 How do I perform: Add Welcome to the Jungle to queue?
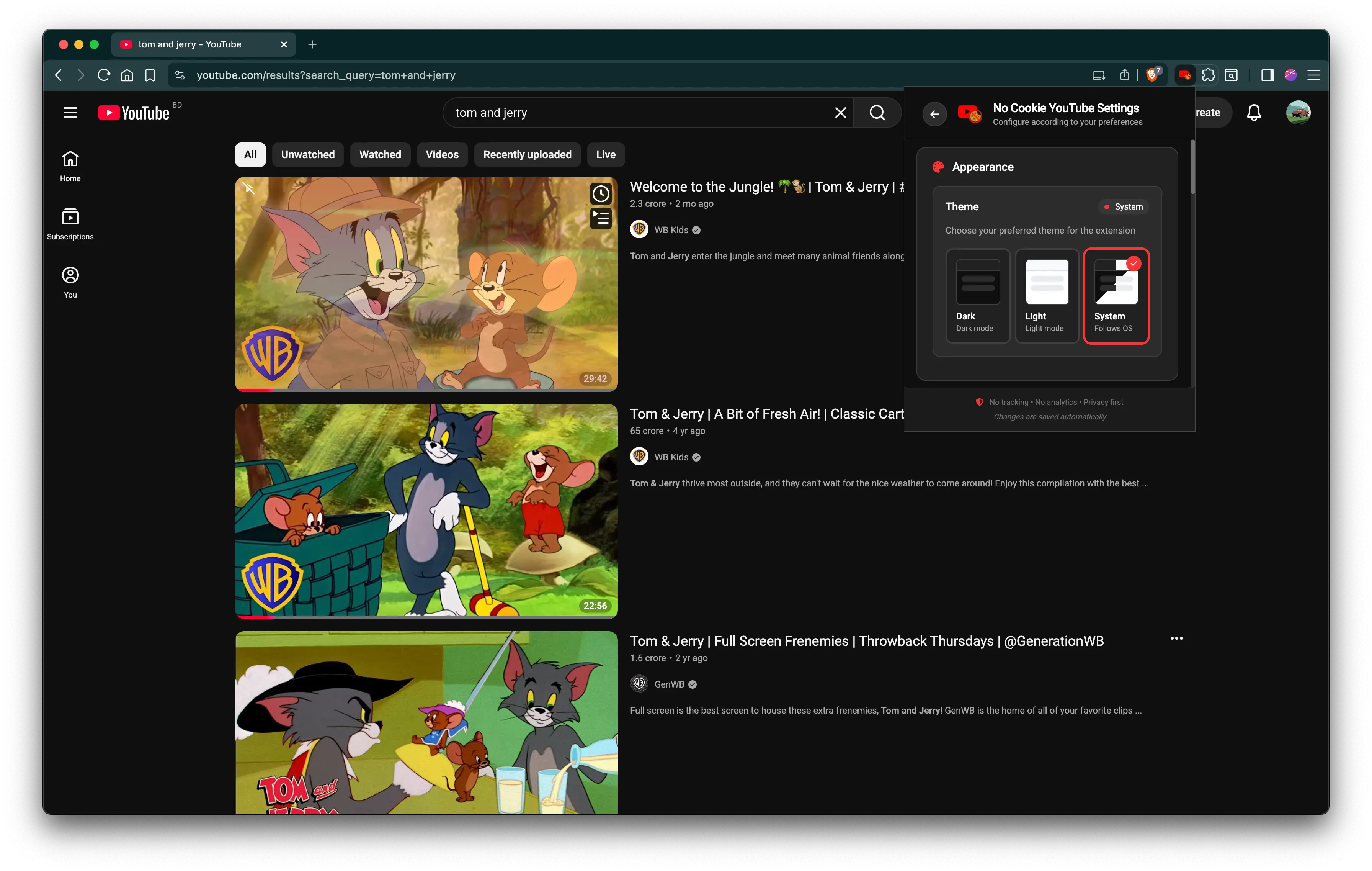pyautogui.click(x=601, y=218)
